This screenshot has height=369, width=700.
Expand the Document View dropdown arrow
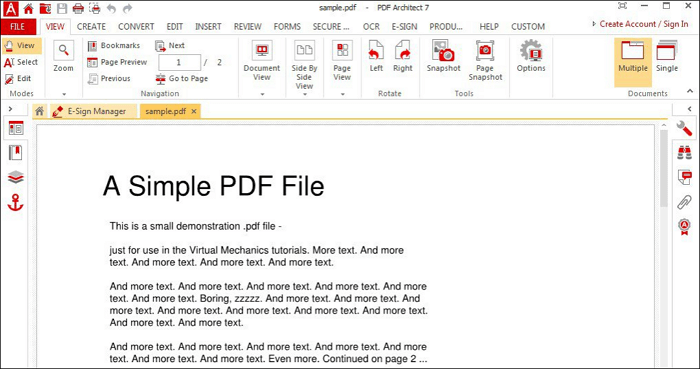pyautogui.click(x=262, y=94)
